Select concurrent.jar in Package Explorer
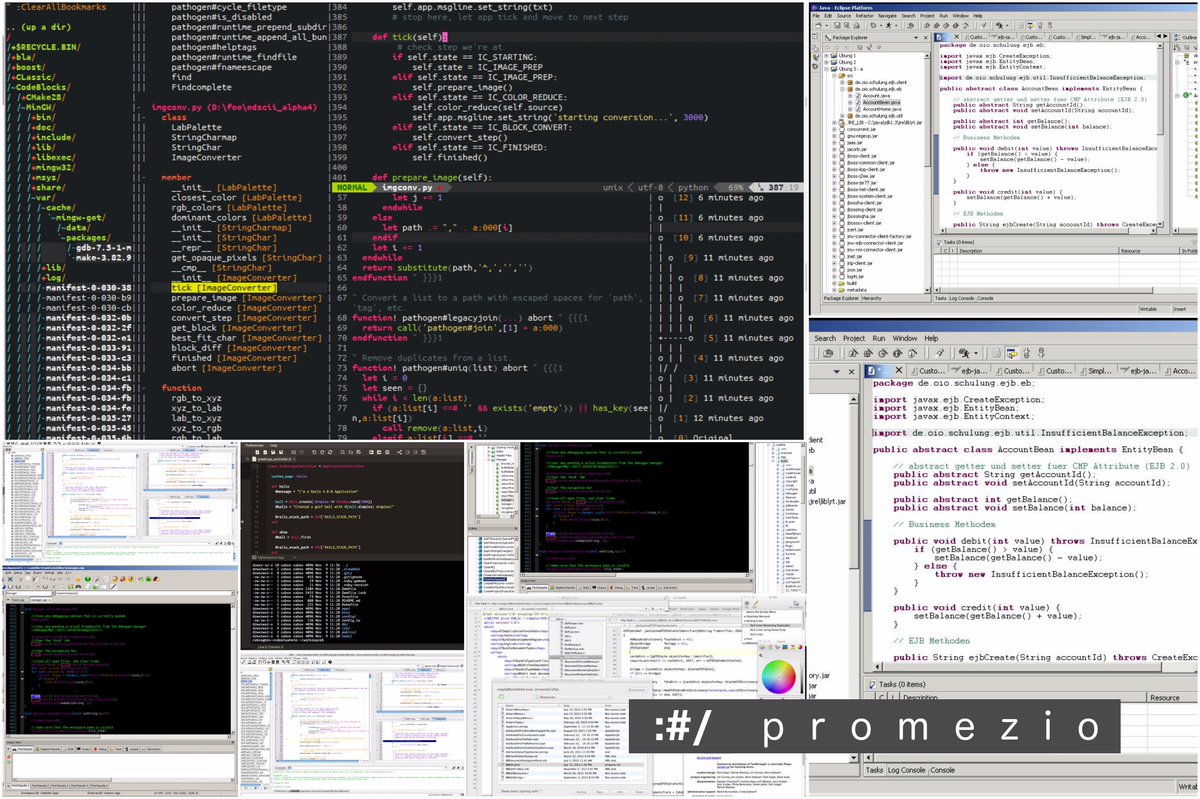 pos(861,129)
